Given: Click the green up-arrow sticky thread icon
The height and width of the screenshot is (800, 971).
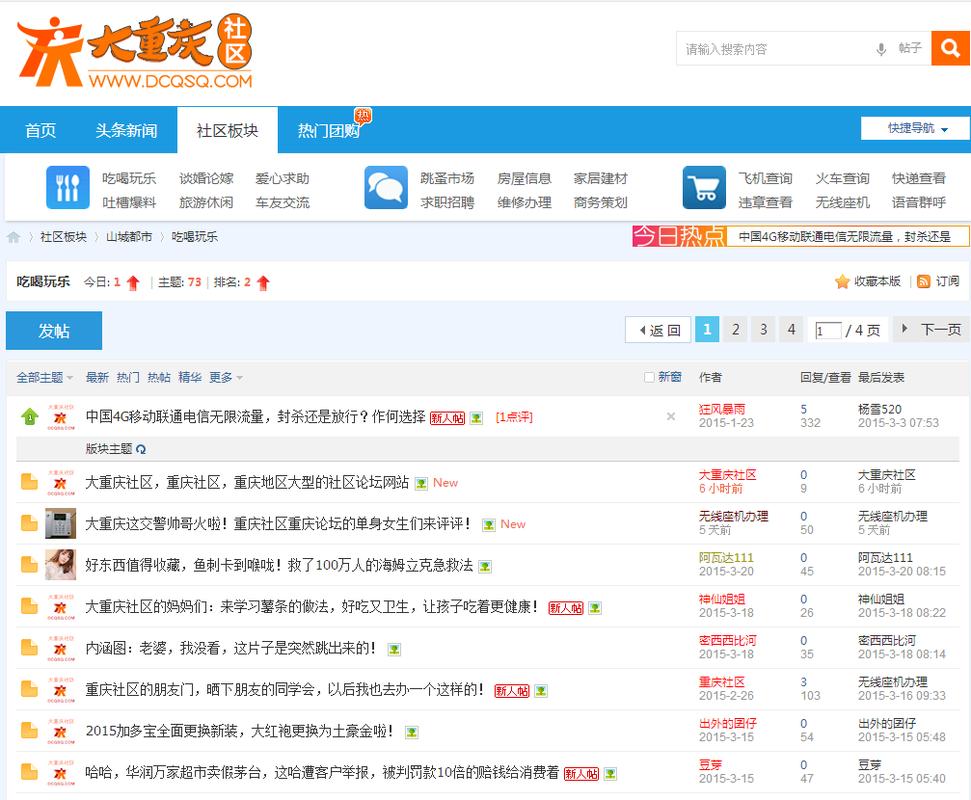Looking at the screenshot, I should pos(30,417).
